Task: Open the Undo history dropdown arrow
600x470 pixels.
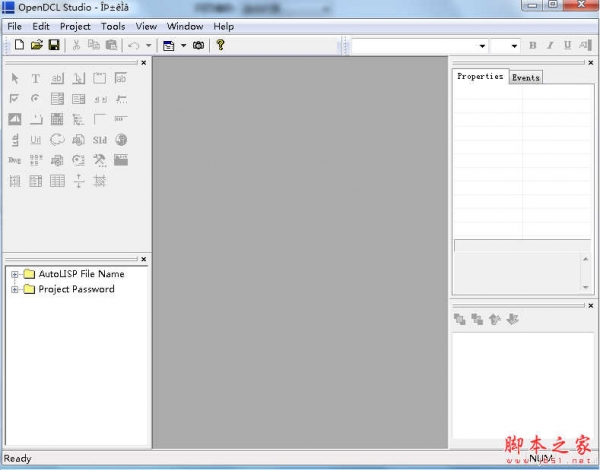Action: click(x=148, y=46)
